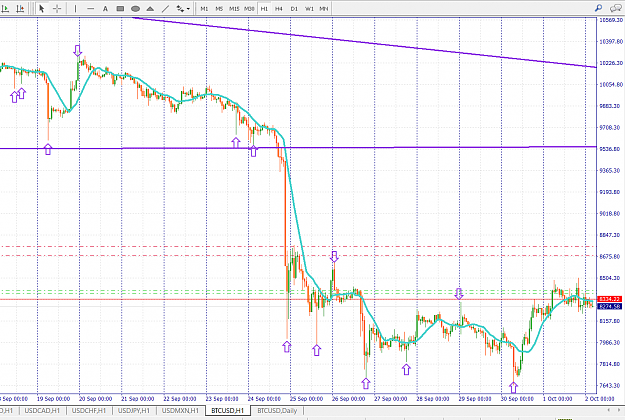The height and width of the screenshot is (420, 625).
Task: Select the triangle shape tool
Action: [150, 8]
